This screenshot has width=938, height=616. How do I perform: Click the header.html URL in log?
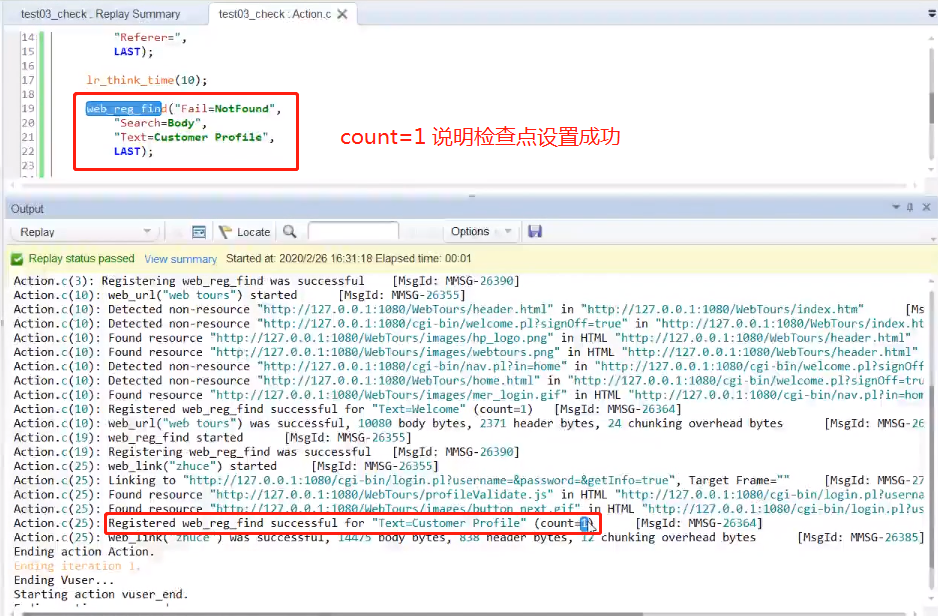[405, 309]
